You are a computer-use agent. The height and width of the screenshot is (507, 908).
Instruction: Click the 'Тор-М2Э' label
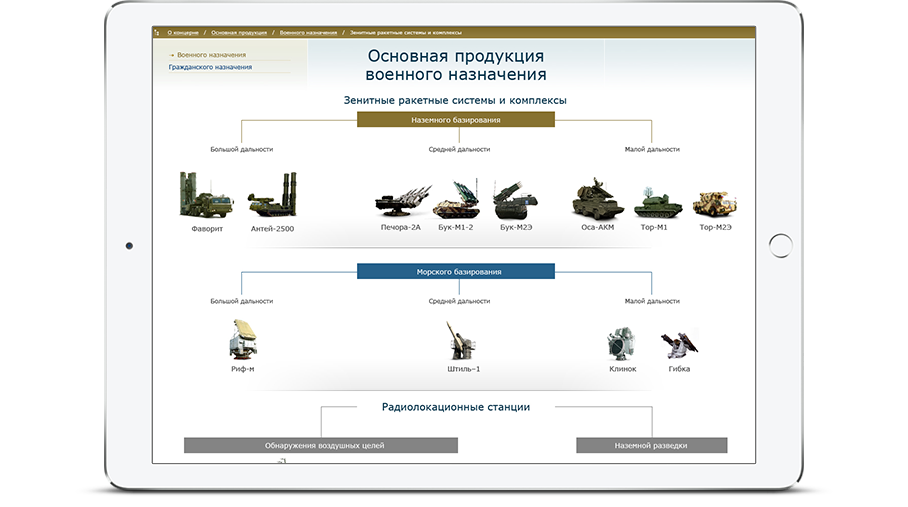coord(715,227)
